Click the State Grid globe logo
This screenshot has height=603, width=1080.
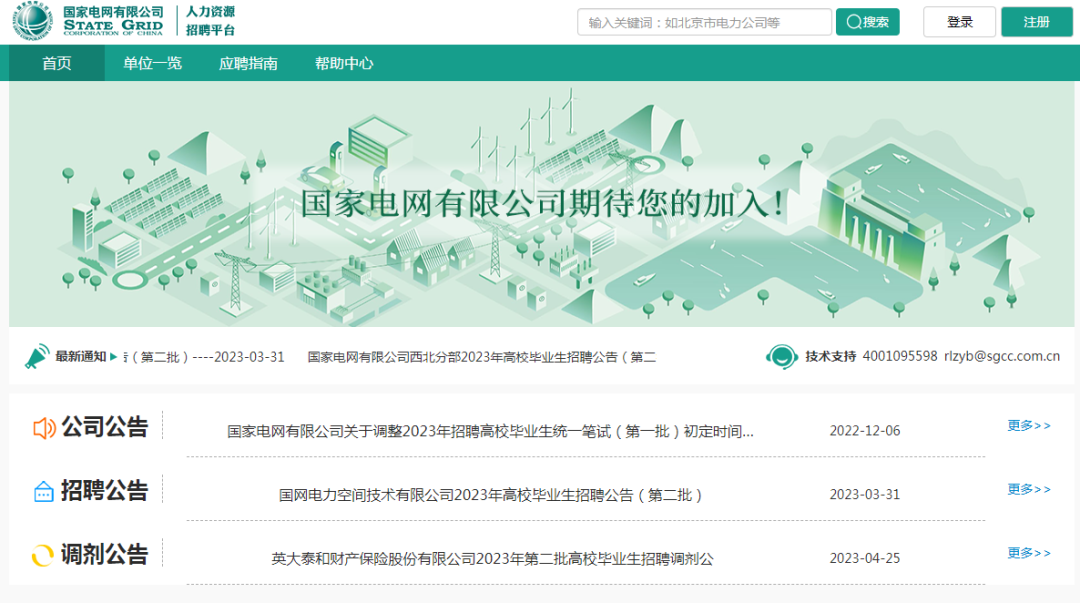pos(32,21)
